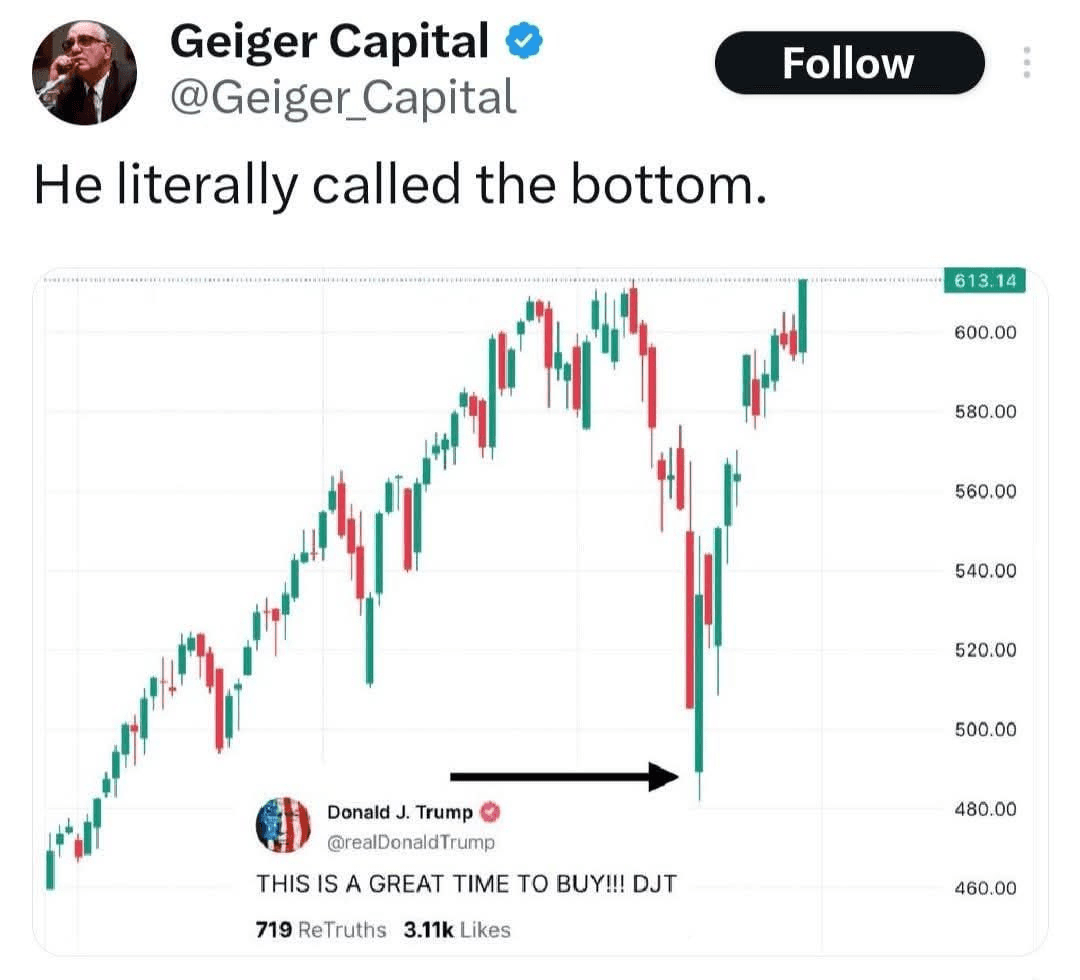The image size is (1080, 980).
Task: Open the @realDonaldTrump handle
Action: click(x=411, y=842)
